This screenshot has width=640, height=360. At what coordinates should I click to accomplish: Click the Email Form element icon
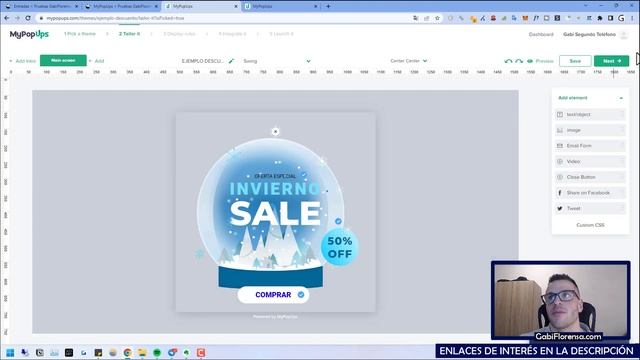point(560,146)
